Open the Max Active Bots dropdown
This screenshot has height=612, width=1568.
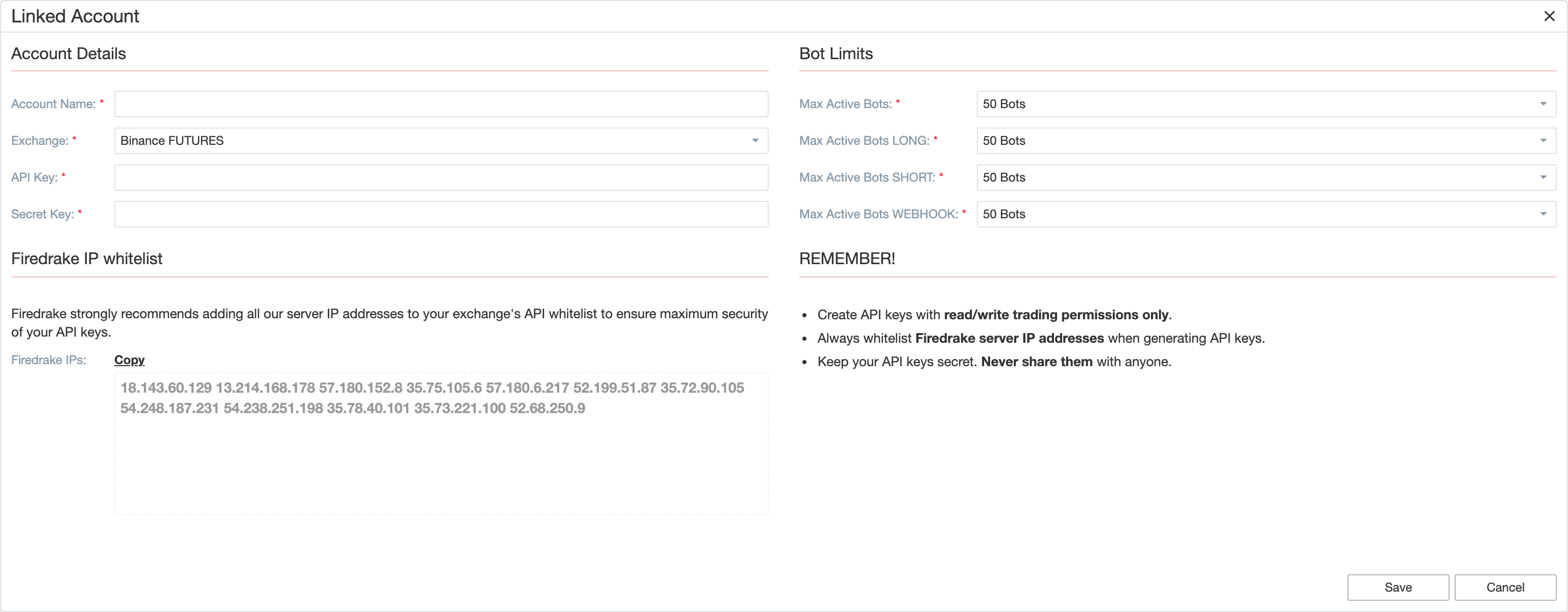coord(1266,104)
